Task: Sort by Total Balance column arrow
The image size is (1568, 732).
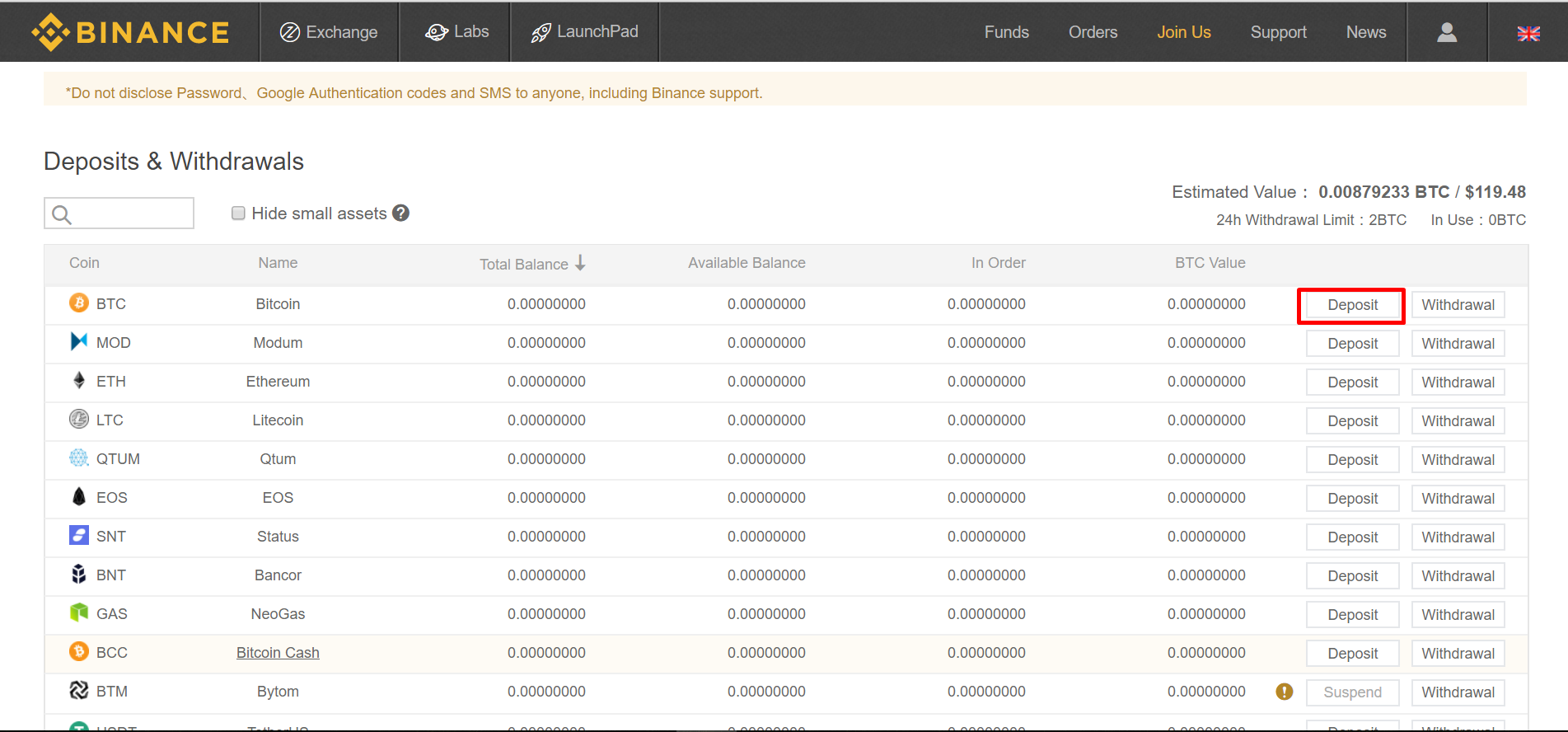Action: pos(580,263)
